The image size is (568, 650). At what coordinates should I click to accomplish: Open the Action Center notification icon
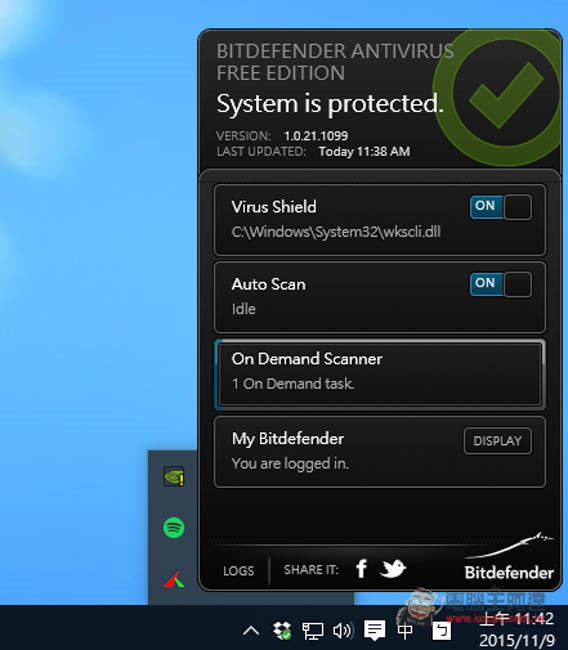tap(374, 631)
